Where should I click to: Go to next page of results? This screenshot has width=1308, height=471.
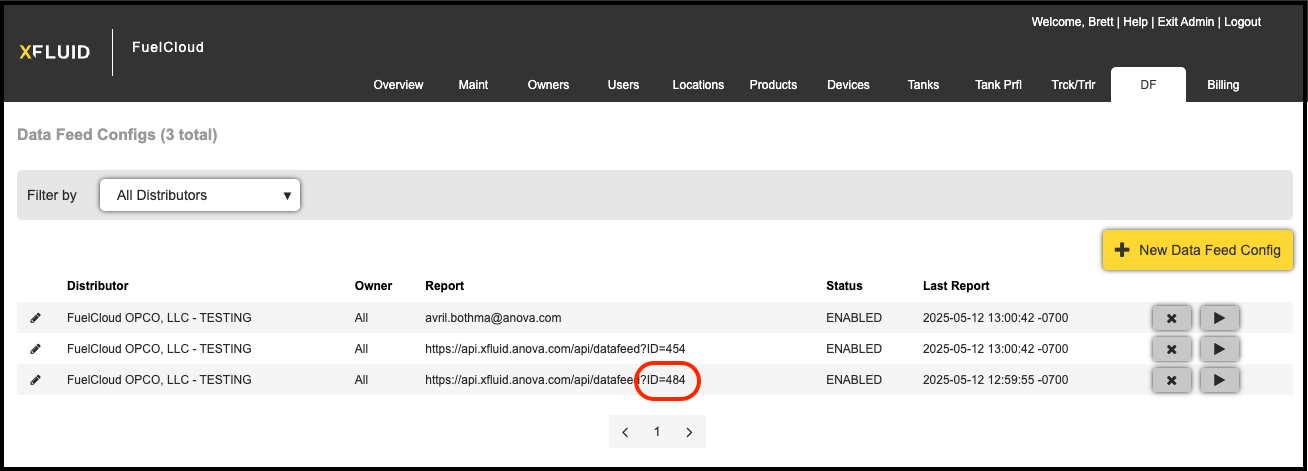pyautogui.click(x=689, y=432)
